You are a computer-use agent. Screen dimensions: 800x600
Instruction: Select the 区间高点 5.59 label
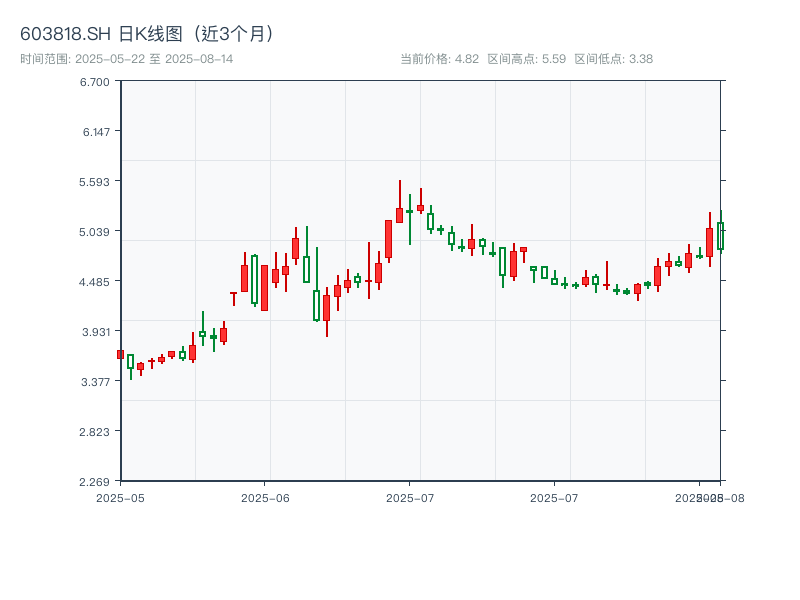526,59
